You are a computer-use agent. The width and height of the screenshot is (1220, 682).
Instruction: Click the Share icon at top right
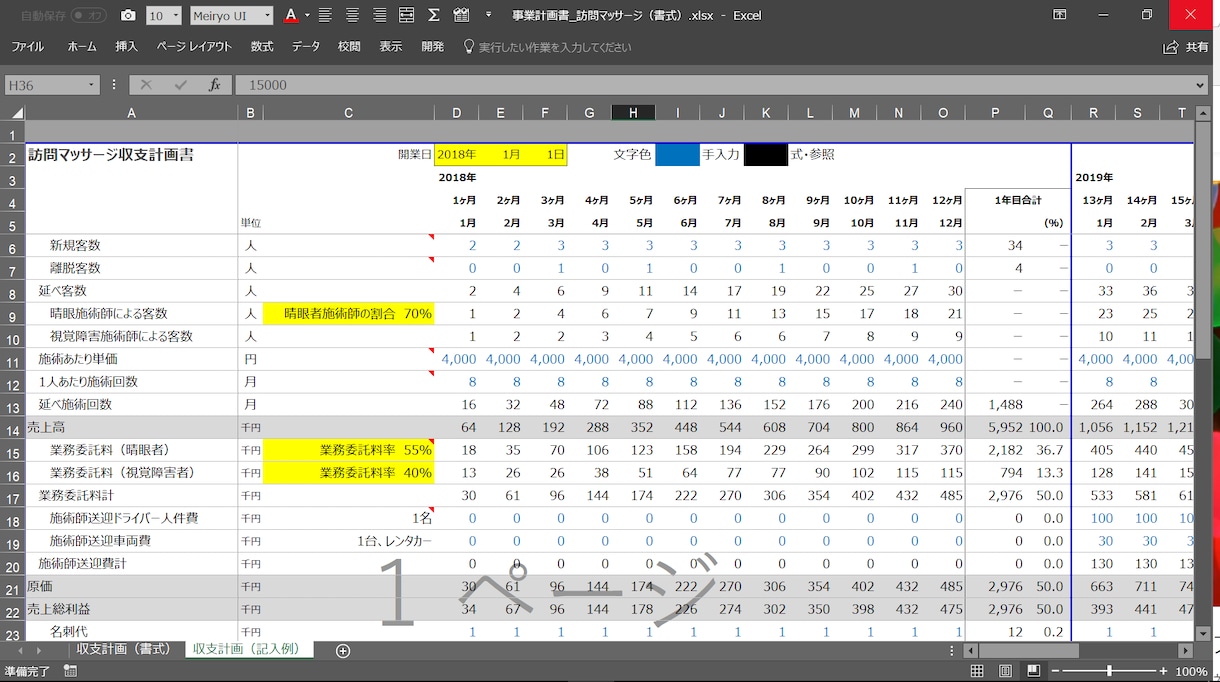(1170, 47)
